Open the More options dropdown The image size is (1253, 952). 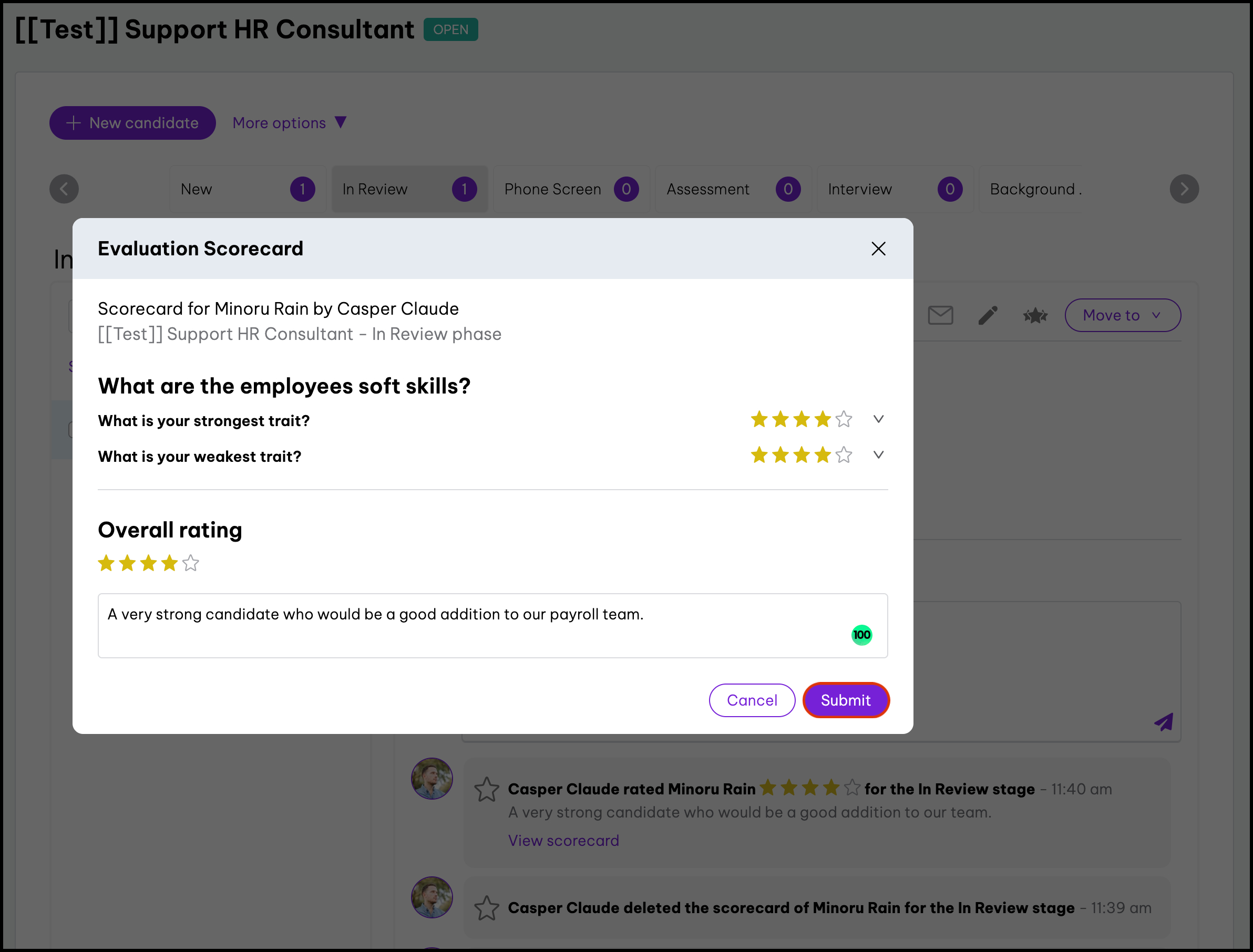[289, 123]
